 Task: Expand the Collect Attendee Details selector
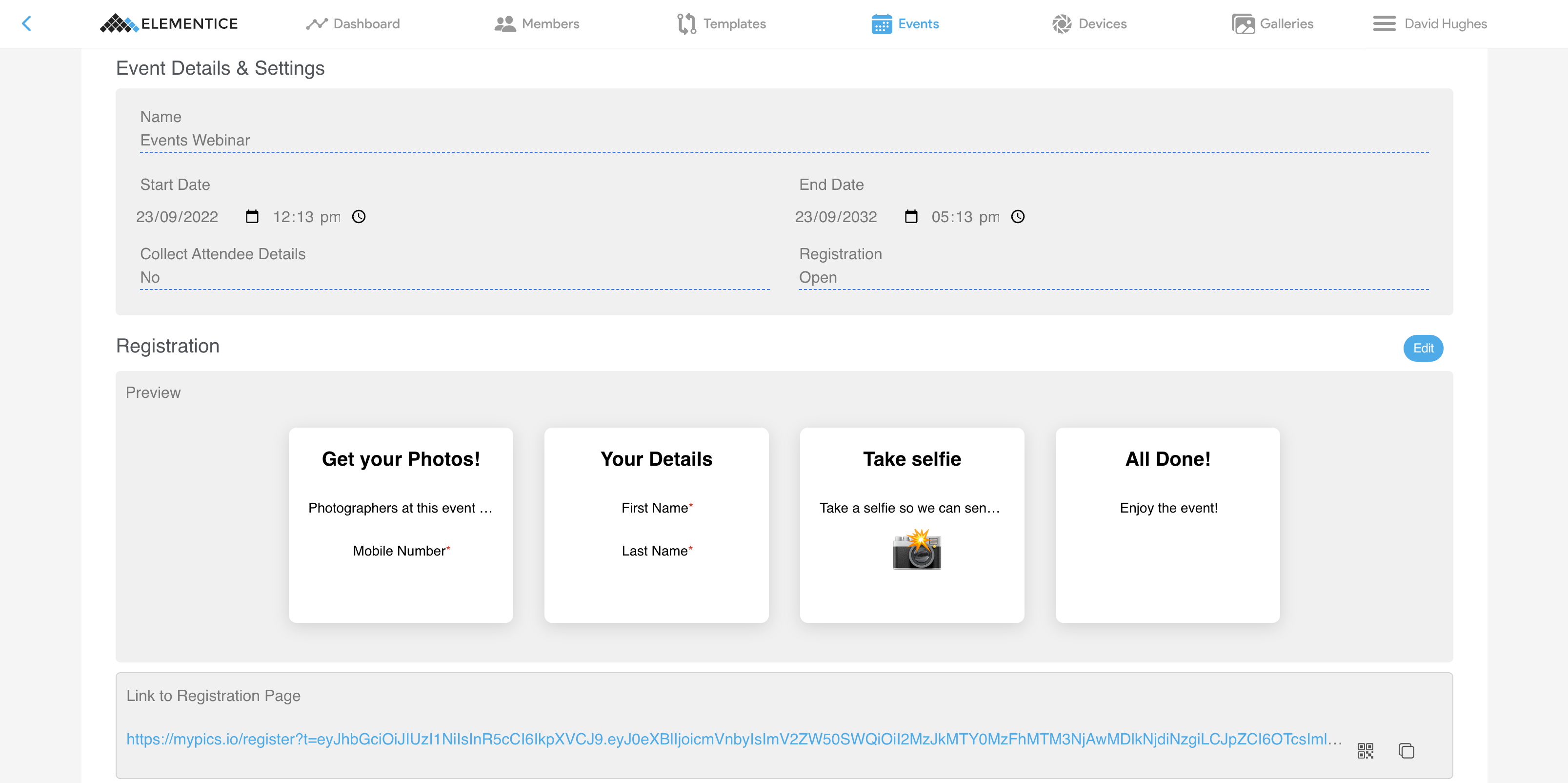click(455, 277)
